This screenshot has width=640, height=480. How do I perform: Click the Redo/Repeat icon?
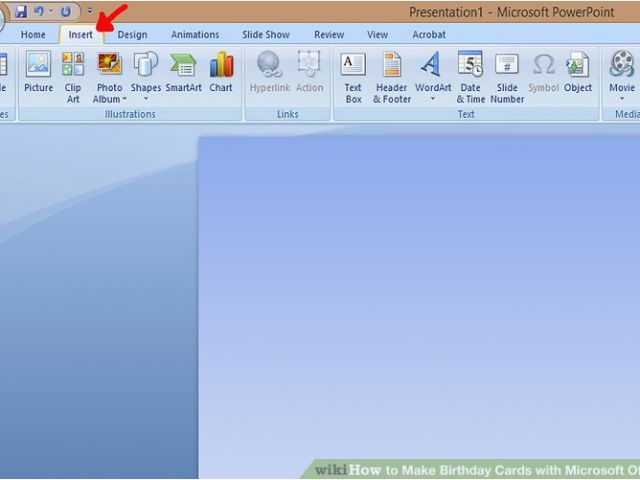[x=66, y=11]
